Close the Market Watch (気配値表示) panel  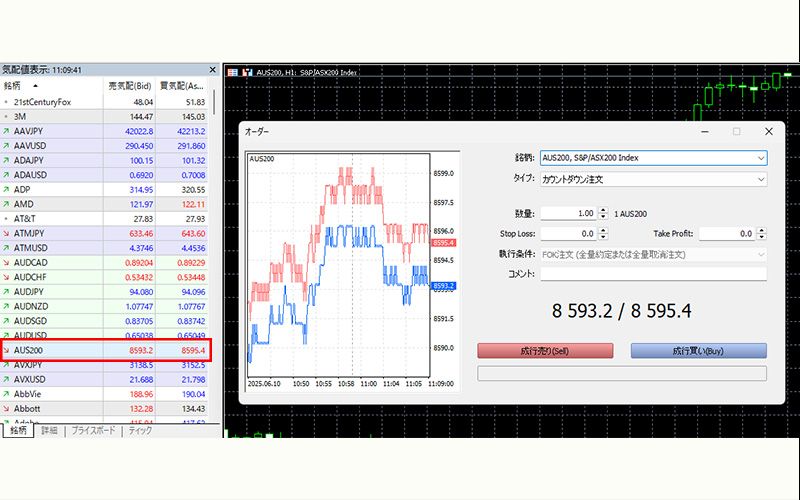pyautogui.click(x=212, y=70)
